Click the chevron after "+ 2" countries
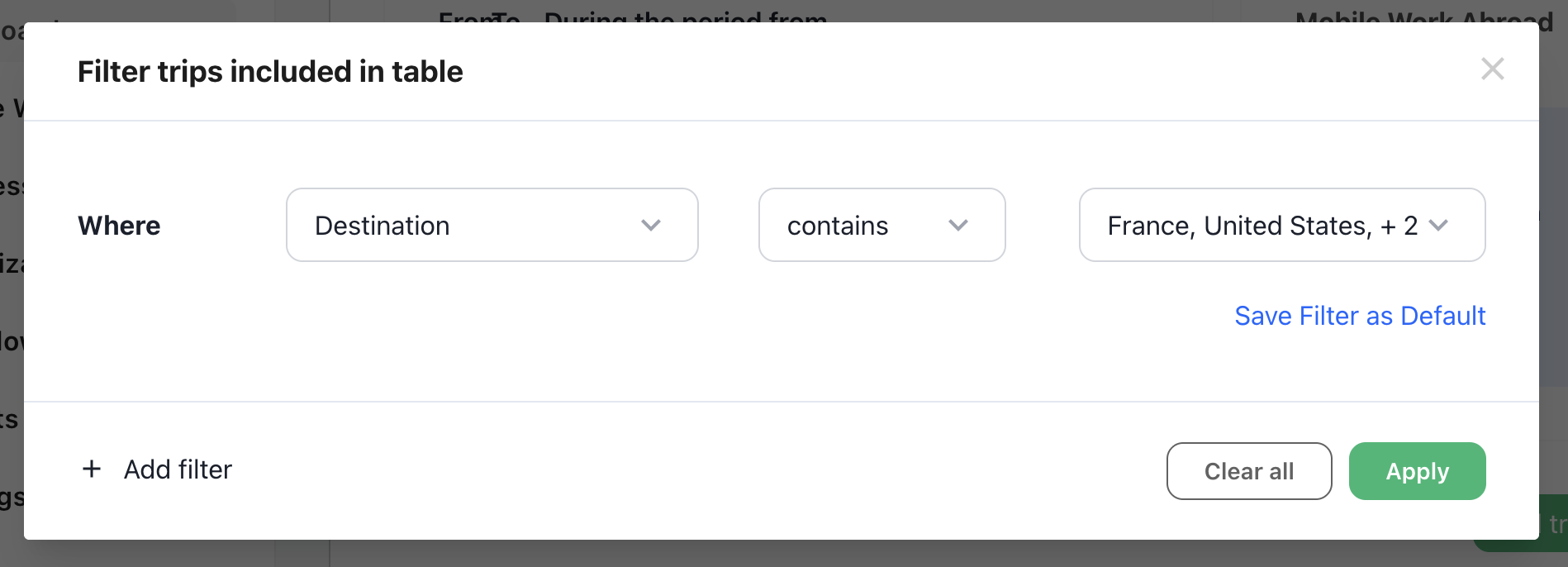 [1438, 225]
